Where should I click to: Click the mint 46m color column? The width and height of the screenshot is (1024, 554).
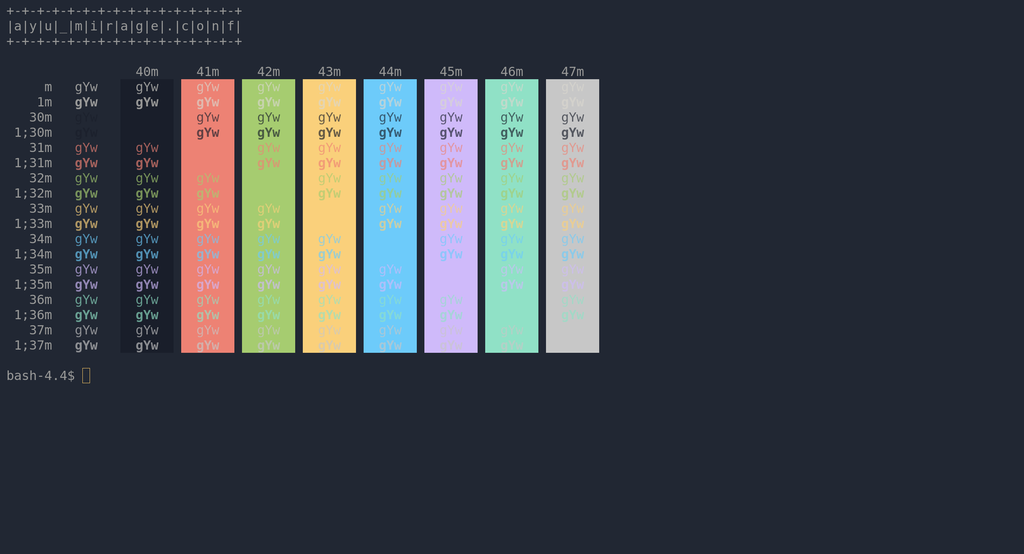512,216
